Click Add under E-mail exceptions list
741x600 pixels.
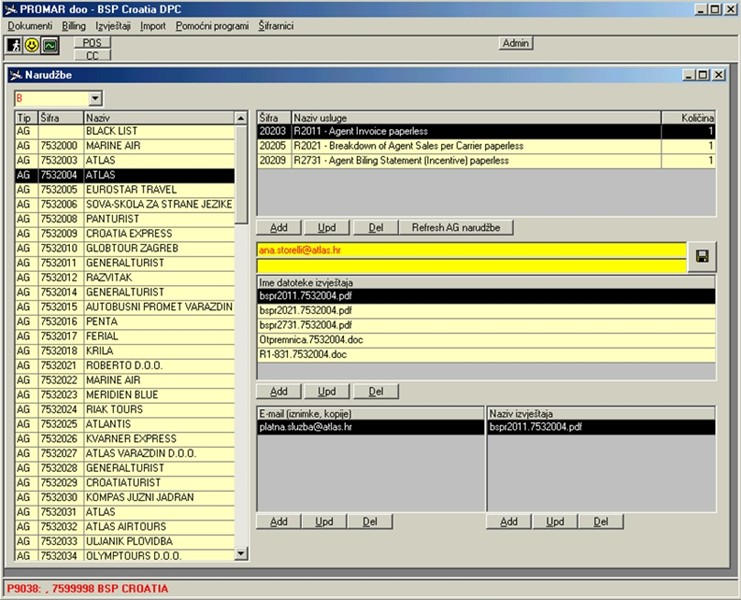pos(279,522)
